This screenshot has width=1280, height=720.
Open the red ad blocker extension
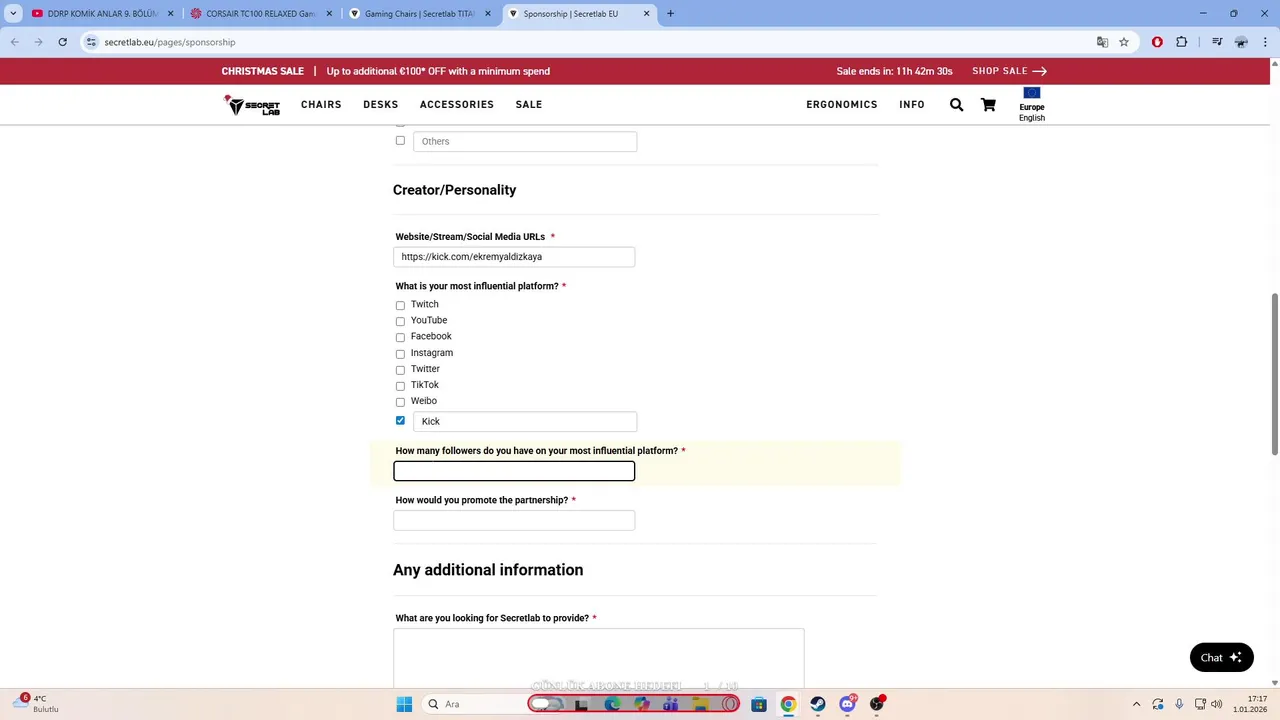click(x=1157, y=42)
